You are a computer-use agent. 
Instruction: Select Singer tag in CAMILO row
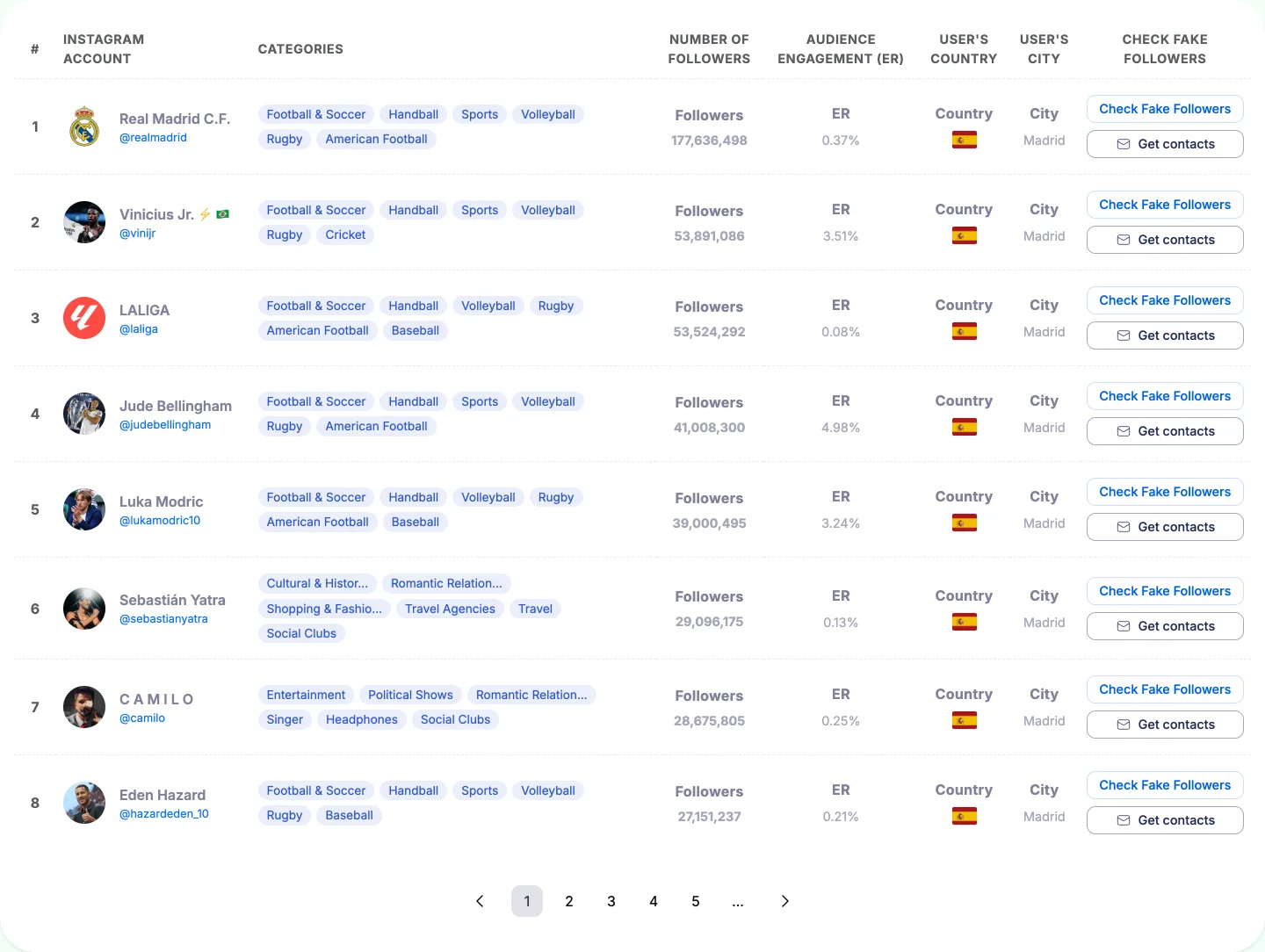(285, 720)
